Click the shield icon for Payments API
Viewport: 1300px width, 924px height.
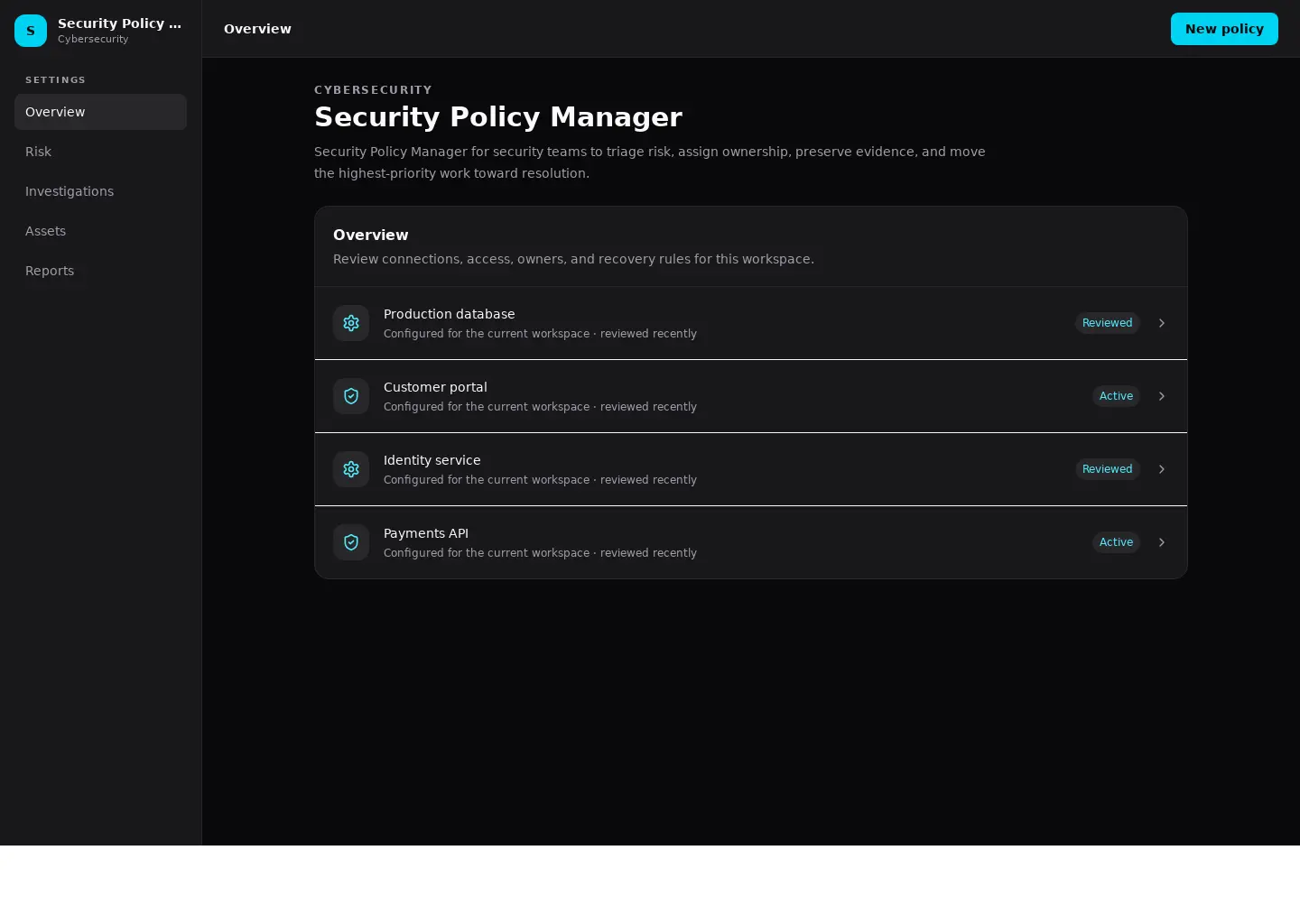coord(351,542)
